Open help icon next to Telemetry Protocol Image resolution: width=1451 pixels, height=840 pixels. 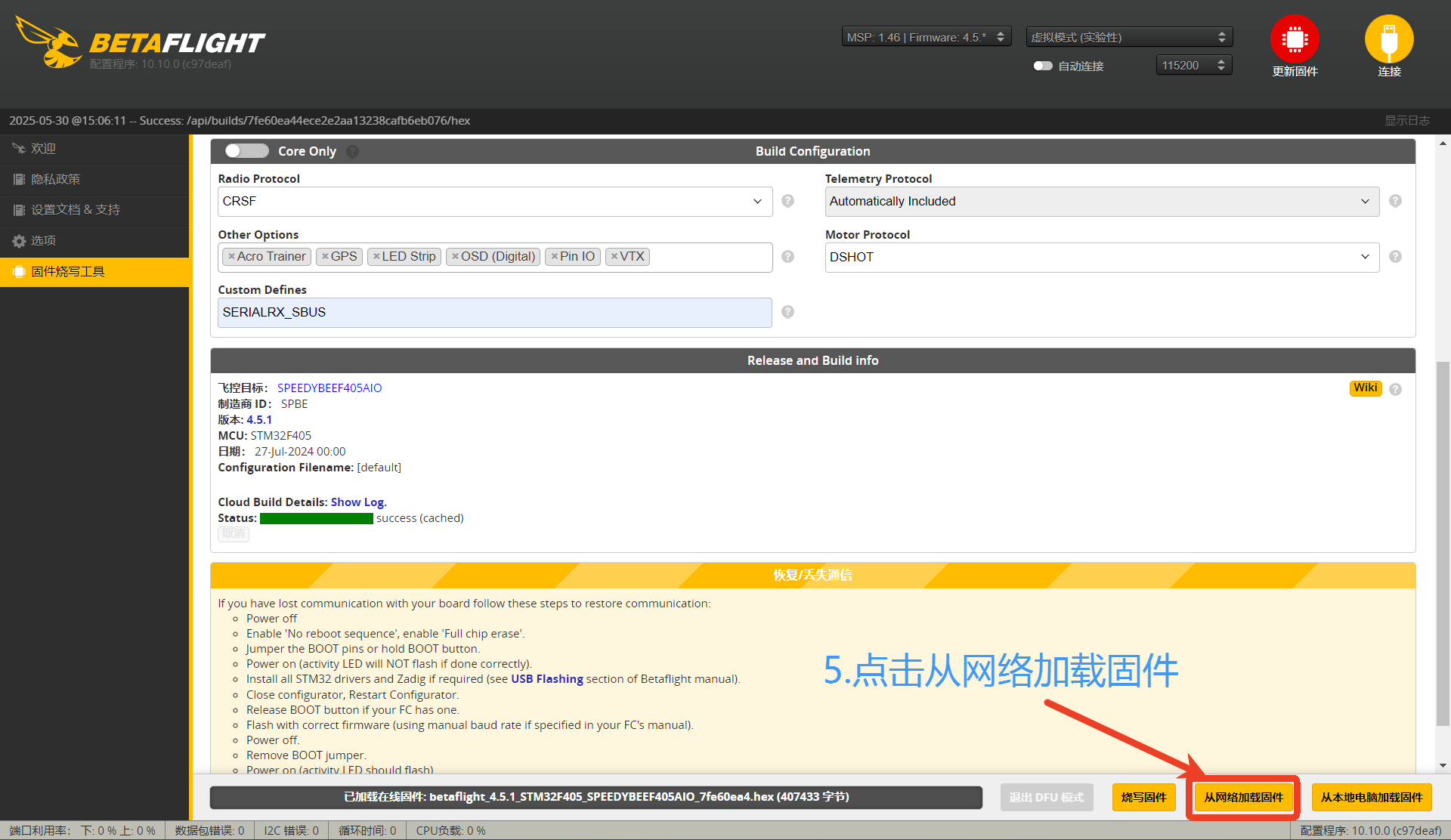click(1395, 201)
